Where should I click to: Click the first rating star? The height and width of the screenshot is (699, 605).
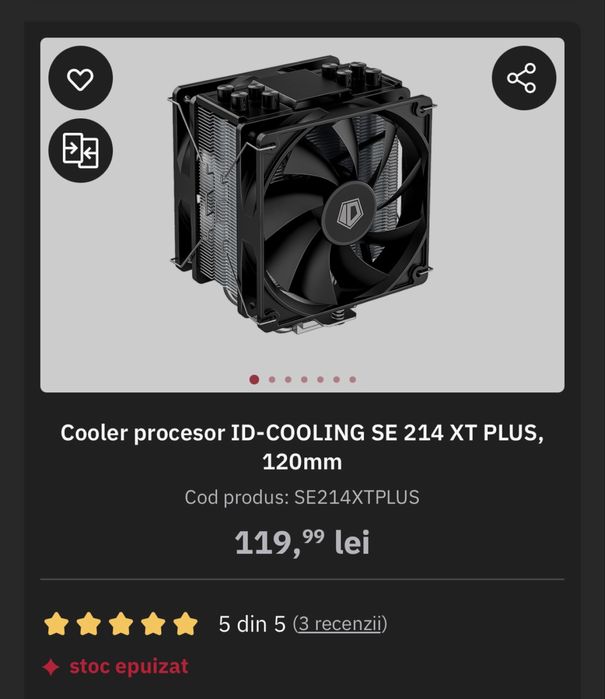(57, 624)
